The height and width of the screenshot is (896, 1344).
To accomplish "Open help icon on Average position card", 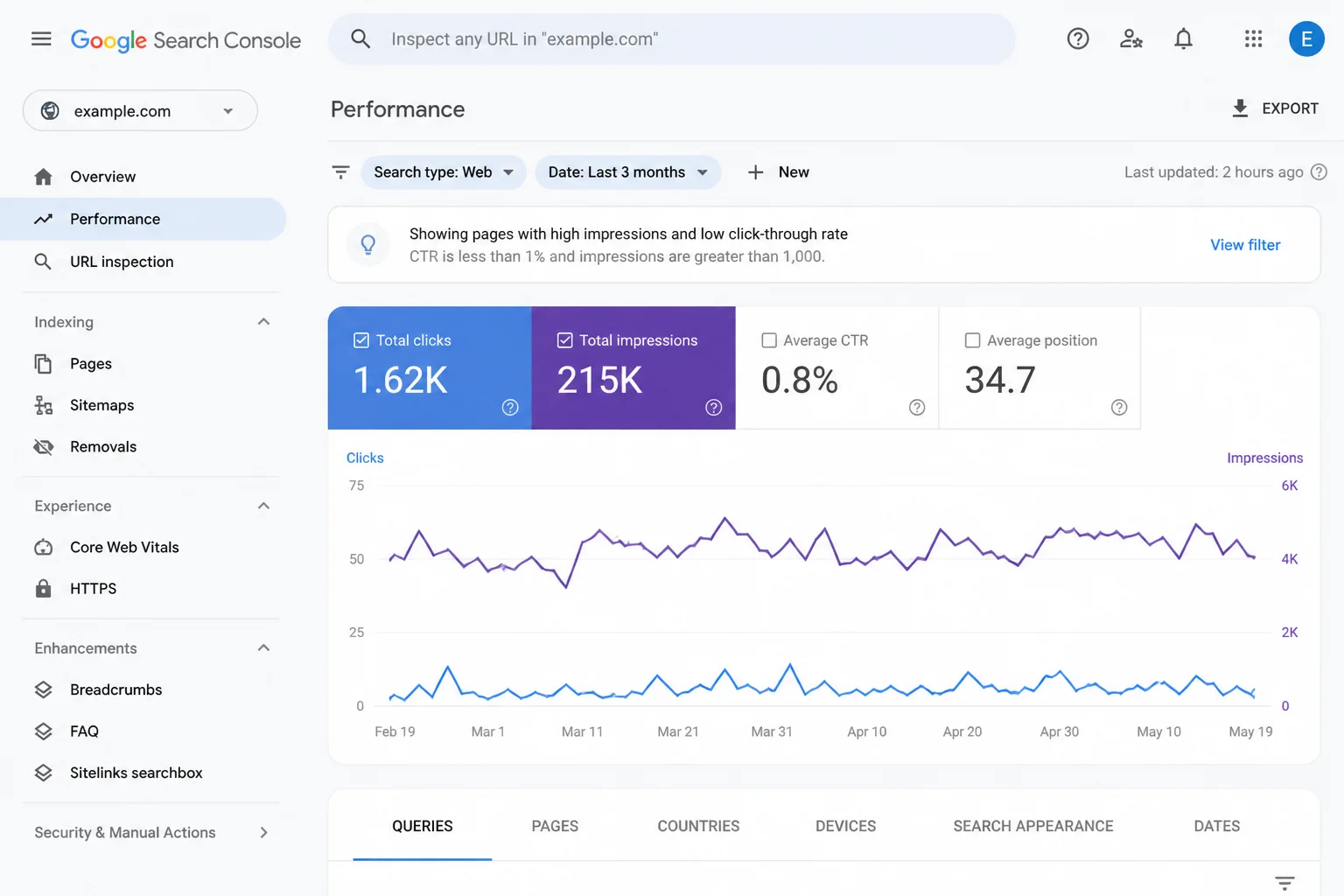I will point(1119,408).
